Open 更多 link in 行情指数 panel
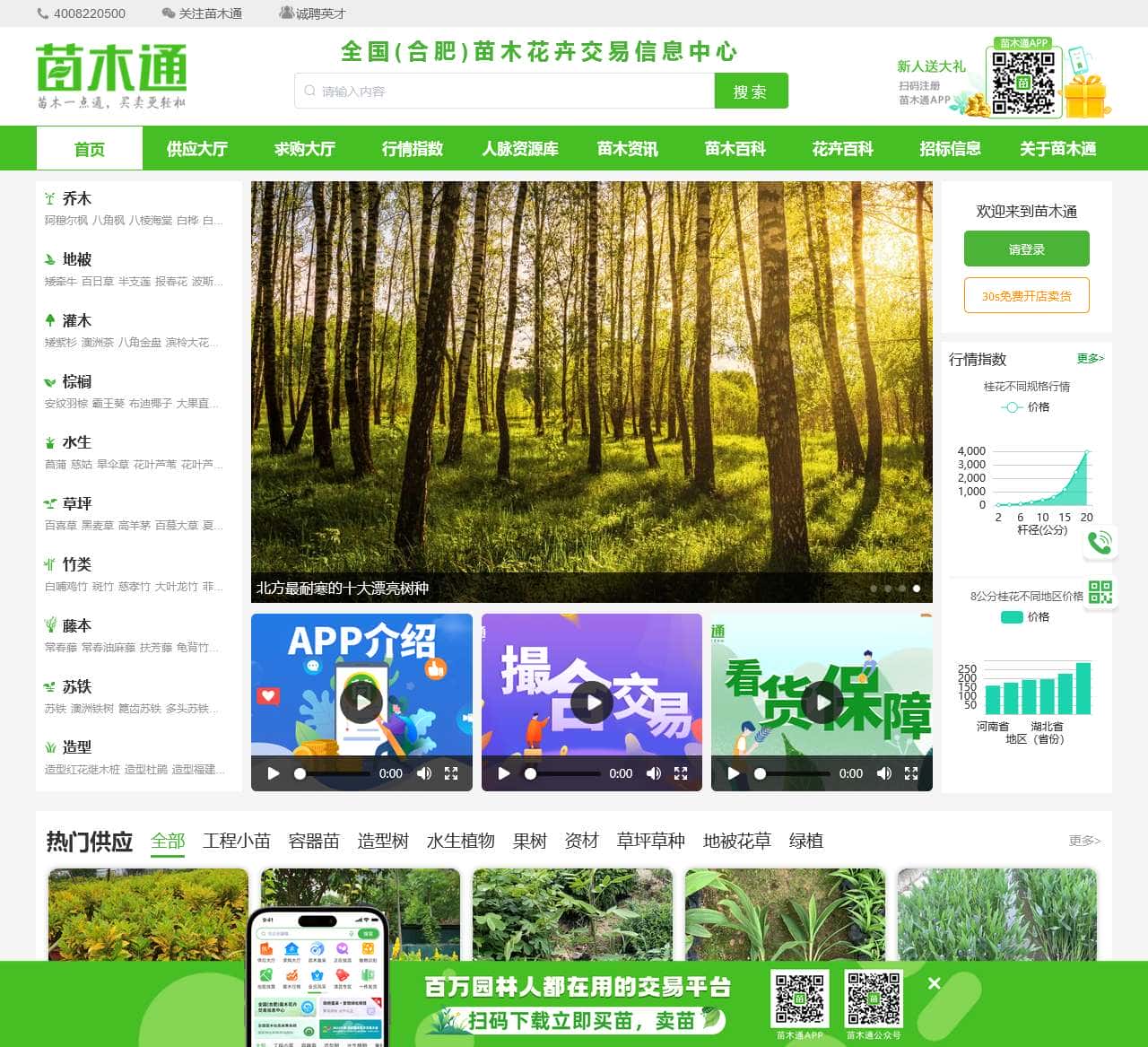Image resolution: width=1148 pixels, height=1047 pixels. [1091, 358]
